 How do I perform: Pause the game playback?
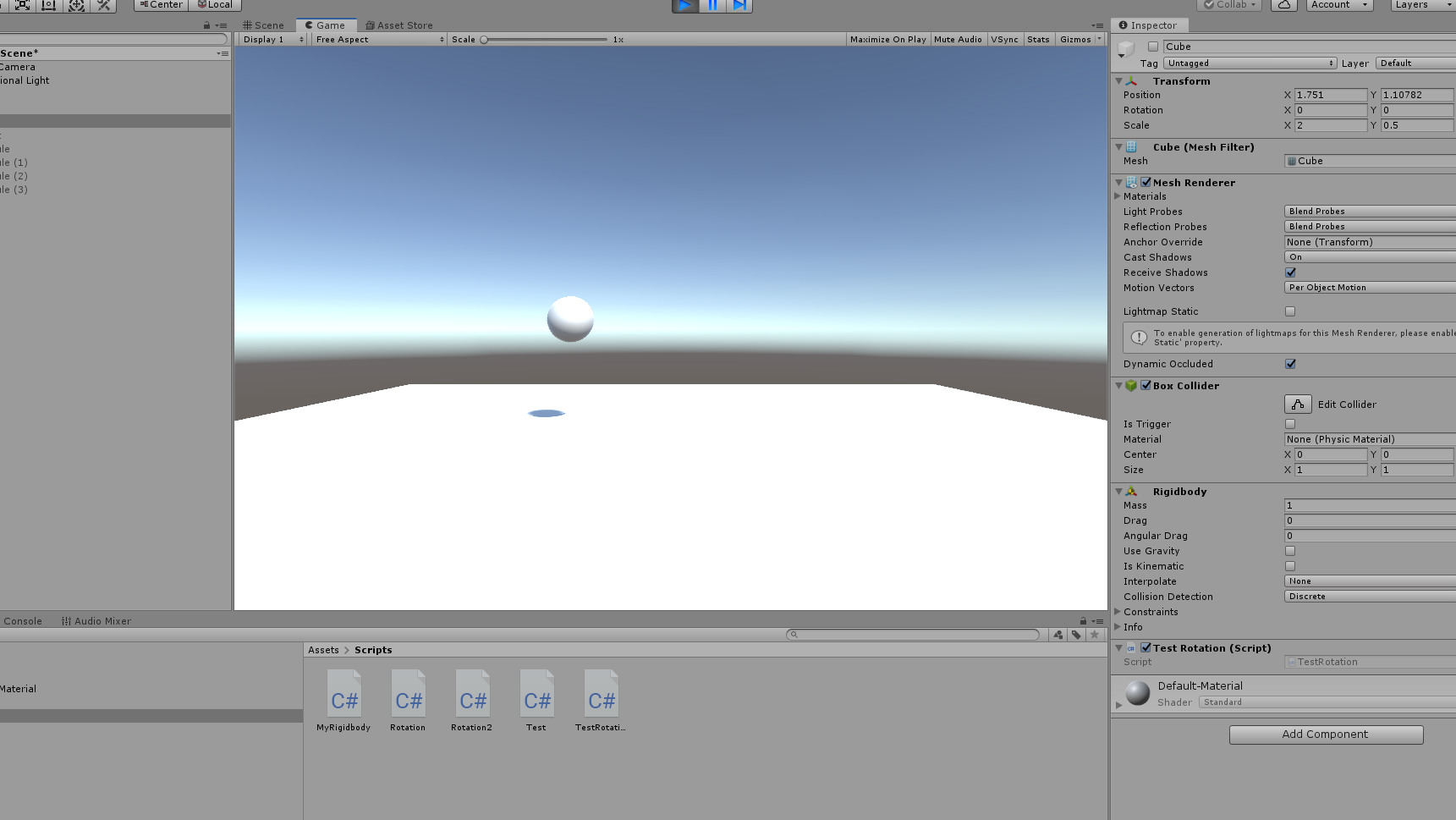click(x=712, y=5)
